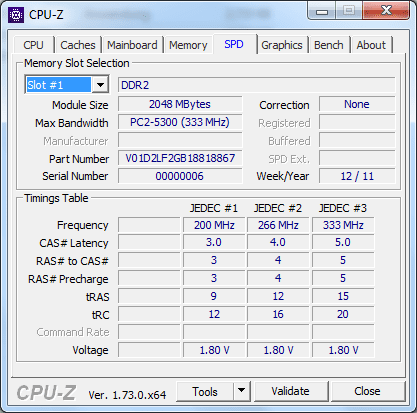Click the part number V01D2LF2GB18818867

click(180, 158)
